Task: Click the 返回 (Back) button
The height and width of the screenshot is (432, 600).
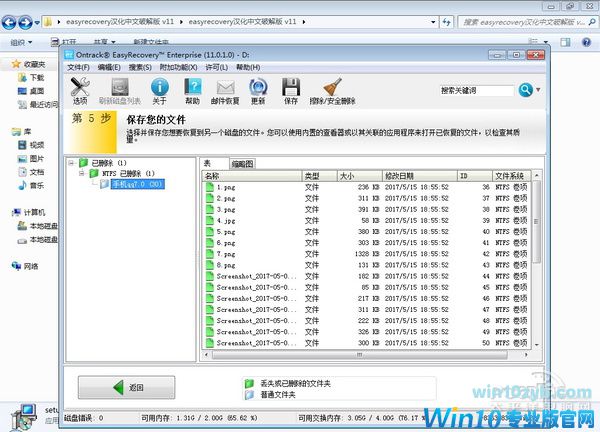Action: pos(126,387)
